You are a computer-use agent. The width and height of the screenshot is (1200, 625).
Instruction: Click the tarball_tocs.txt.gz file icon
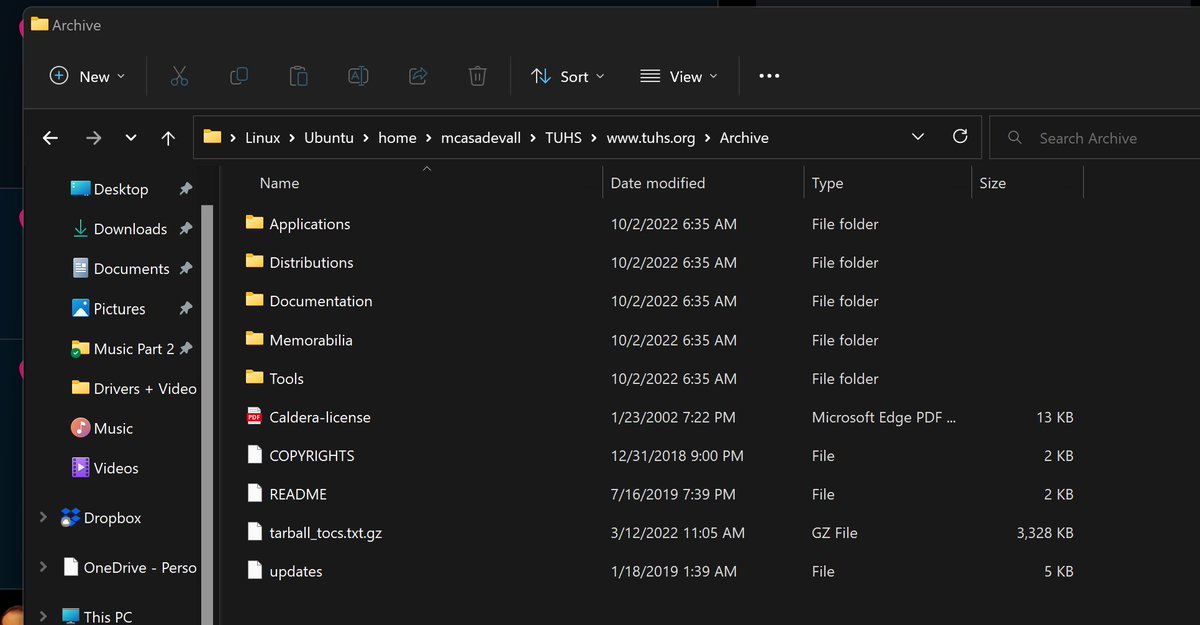(254, 532)
